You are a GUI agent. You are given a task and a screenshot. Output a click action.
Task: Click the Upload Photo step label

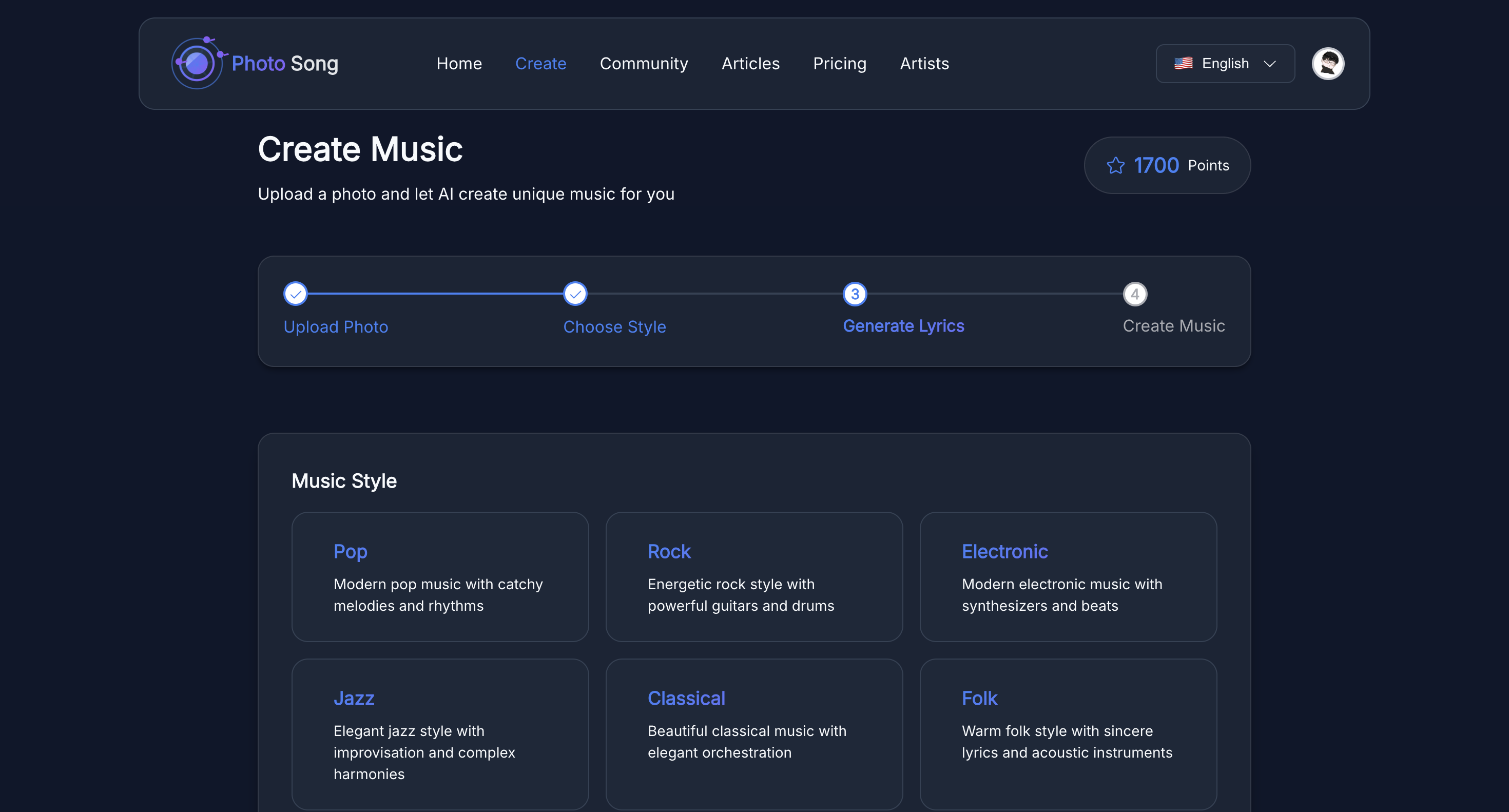click(x=336, y=326)
